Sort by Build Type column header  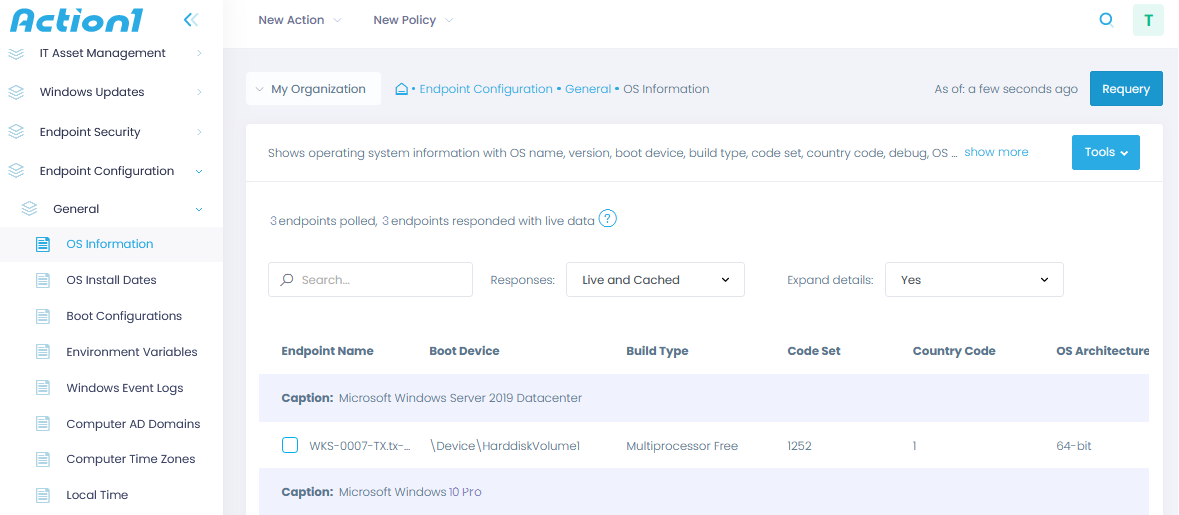click(x=657, y=351)
